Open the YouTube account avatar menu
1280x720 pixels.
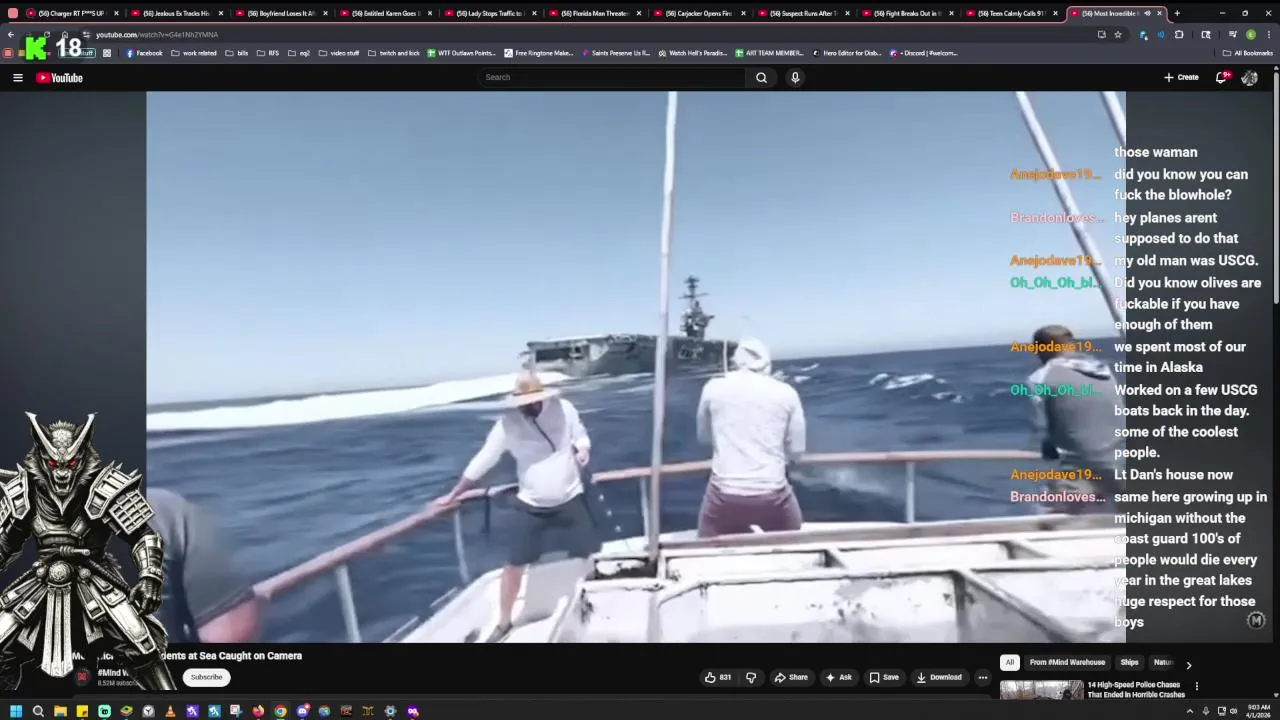[x=1249, y=77]
